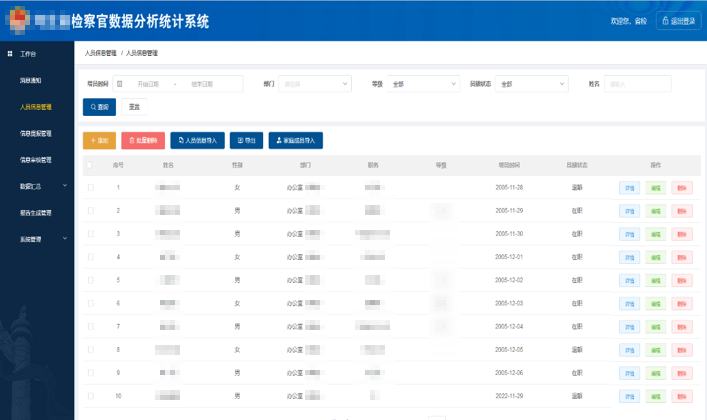Screen dimensions: 707x420
Task: Tick the checkbox for row 5
Action: pyautogui.click(x=91, y=280)
